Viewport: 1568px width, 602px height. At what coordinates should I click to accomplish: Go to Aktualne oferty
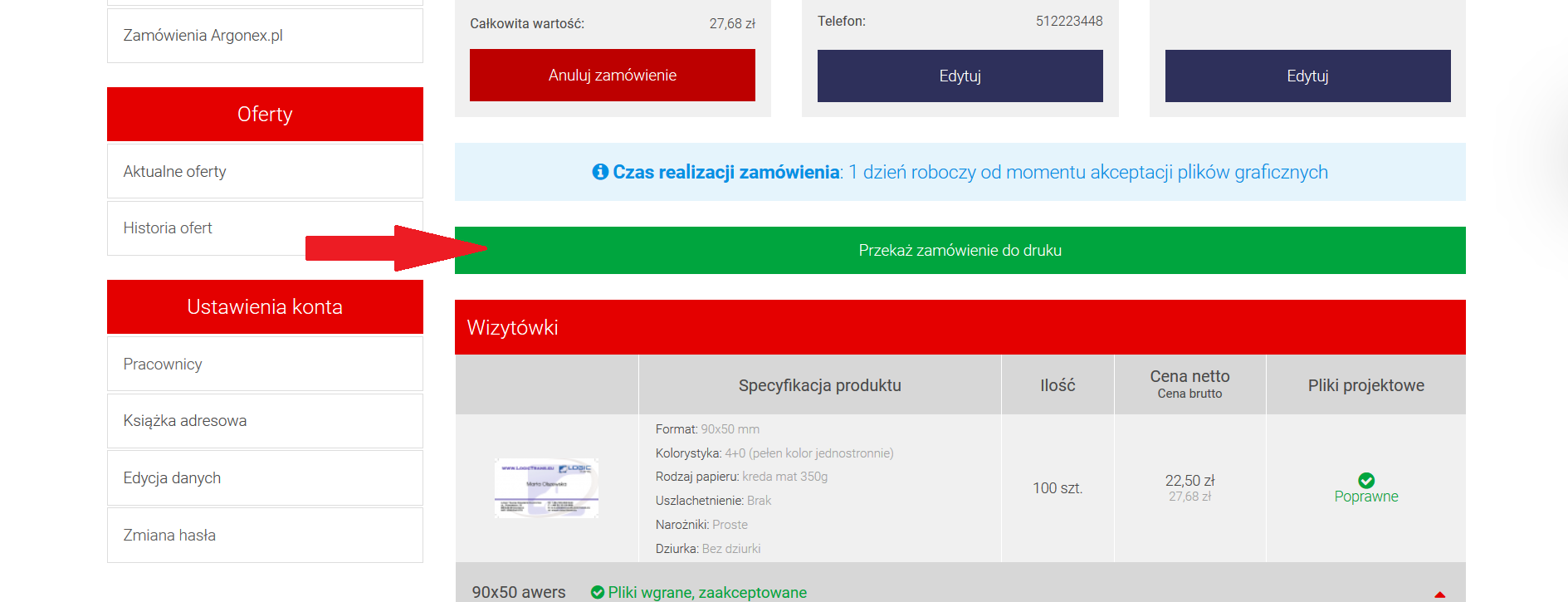pyautogui.click(x=265, y=171)
